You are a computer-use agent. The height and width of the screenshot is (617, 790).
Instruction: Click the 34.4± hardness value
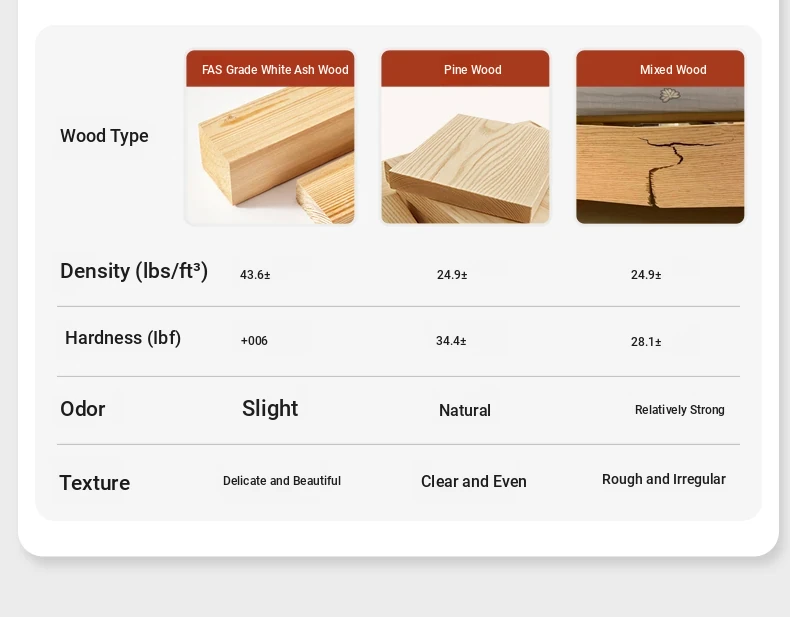(451, 341)
